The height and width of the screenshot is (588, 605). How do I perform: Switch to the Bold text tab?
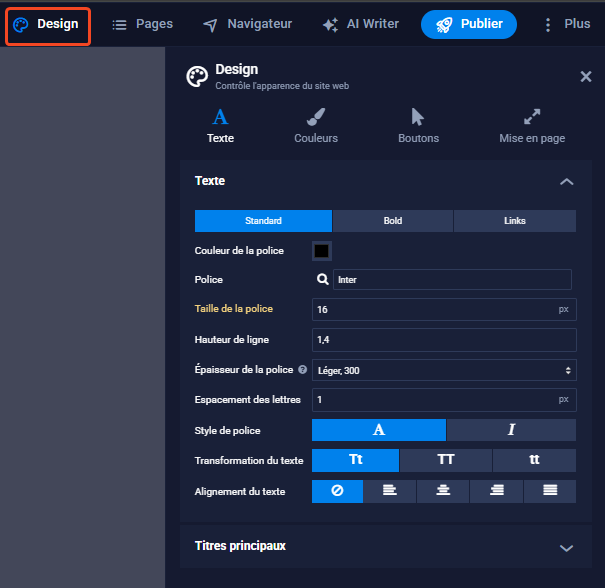point(392,221)
